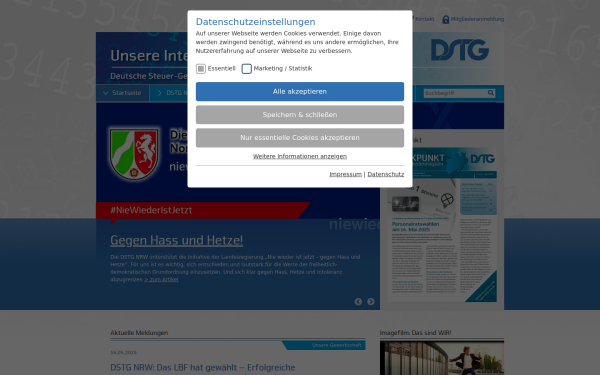Accept only essential cookies button
This screenshot has height=375, width=600.
[300, 137]
